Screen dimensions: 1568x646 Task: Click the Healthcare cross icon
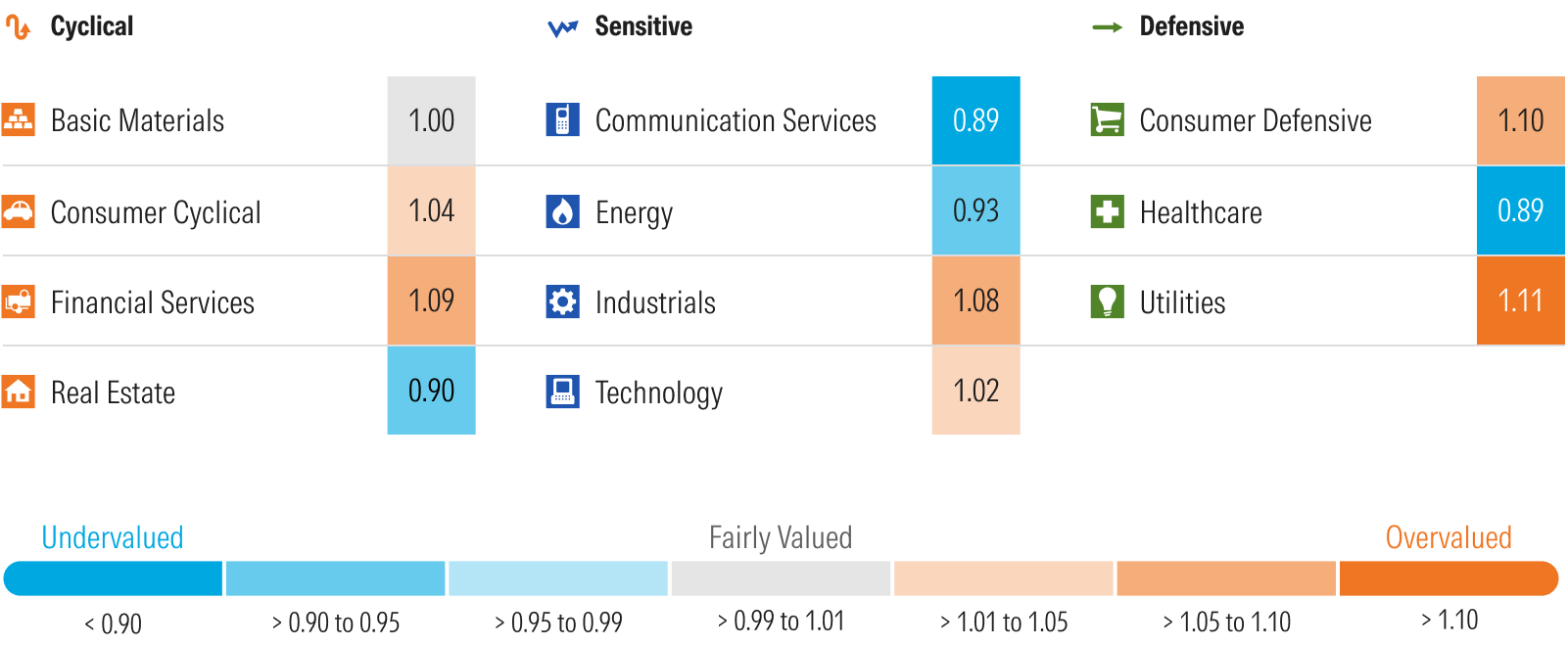pyautogui.click(x=1107, y=210)
